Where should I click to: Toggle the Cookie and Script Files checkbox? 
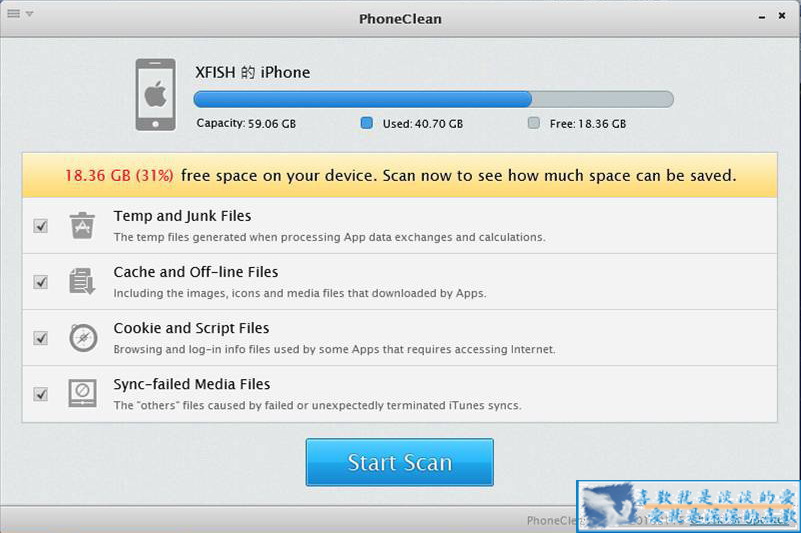(40, 338)
